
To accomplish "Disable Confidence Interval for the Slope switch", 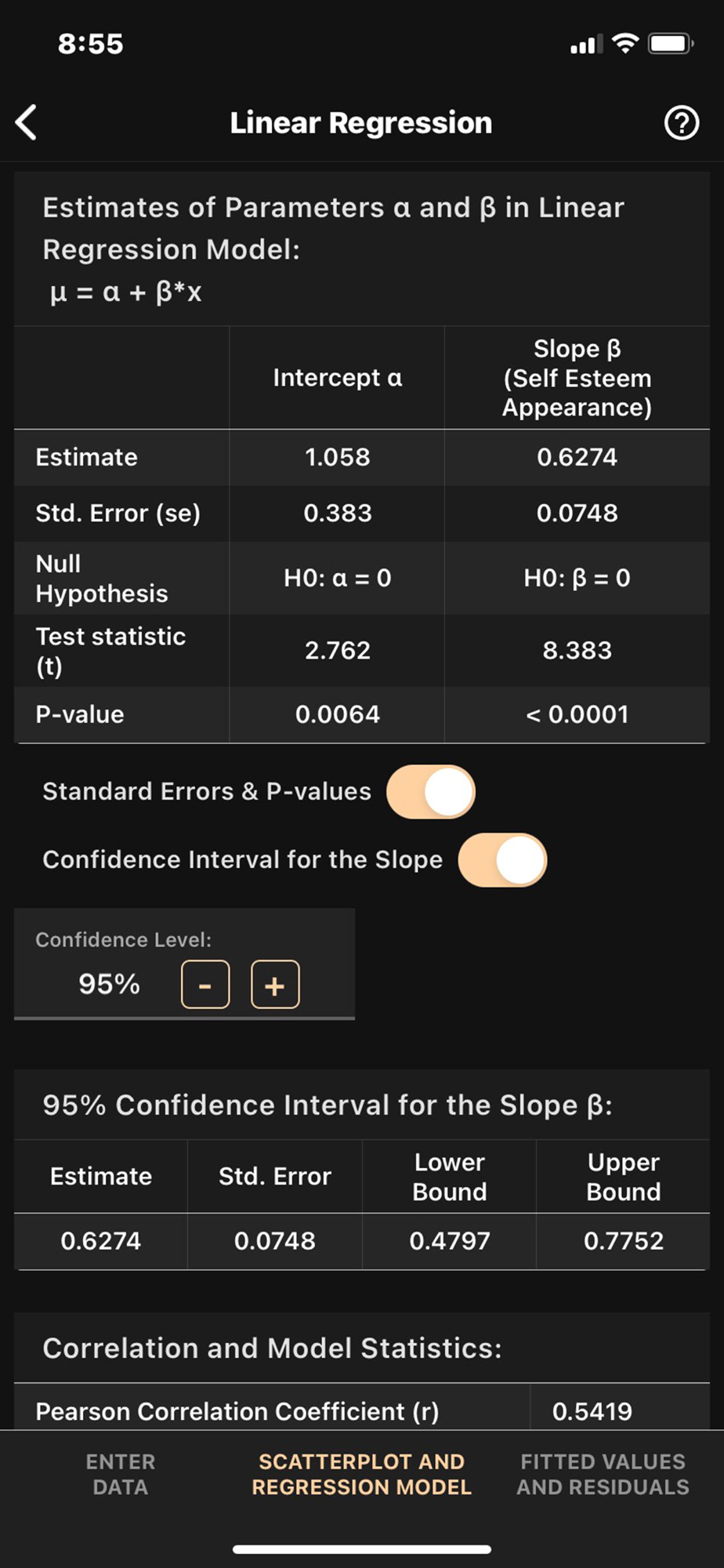I will (x=502, y=860).
